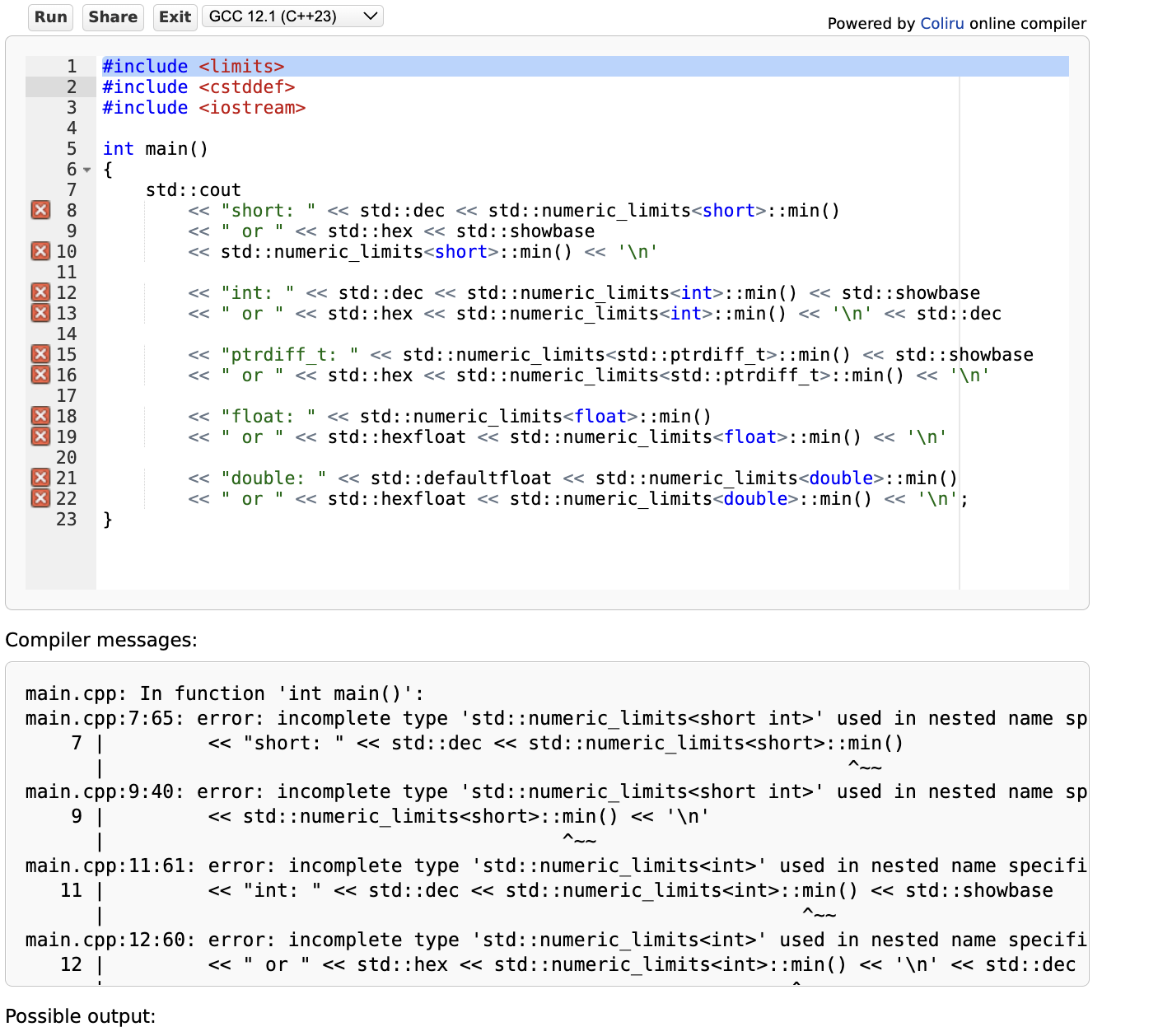Click the 'Compiler messages:' heading

(x=101, y=640)
